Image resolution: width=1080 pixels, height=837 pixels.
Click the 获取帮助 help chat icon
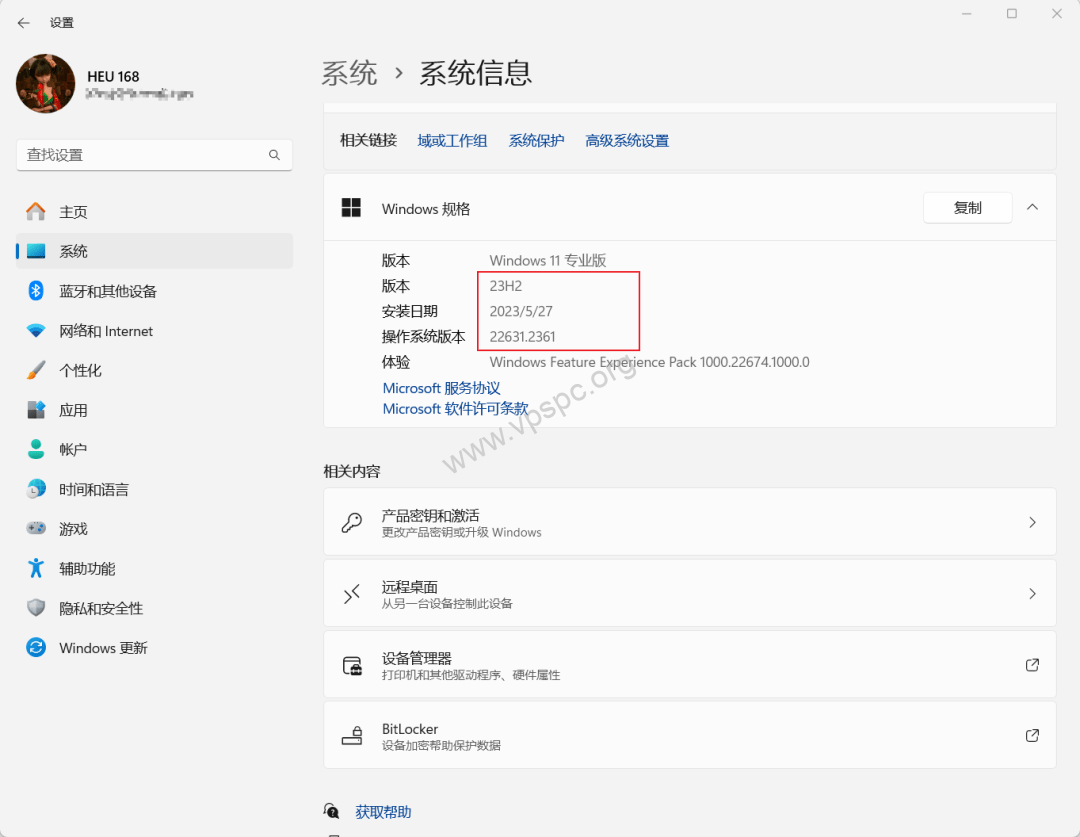[331, 811]
